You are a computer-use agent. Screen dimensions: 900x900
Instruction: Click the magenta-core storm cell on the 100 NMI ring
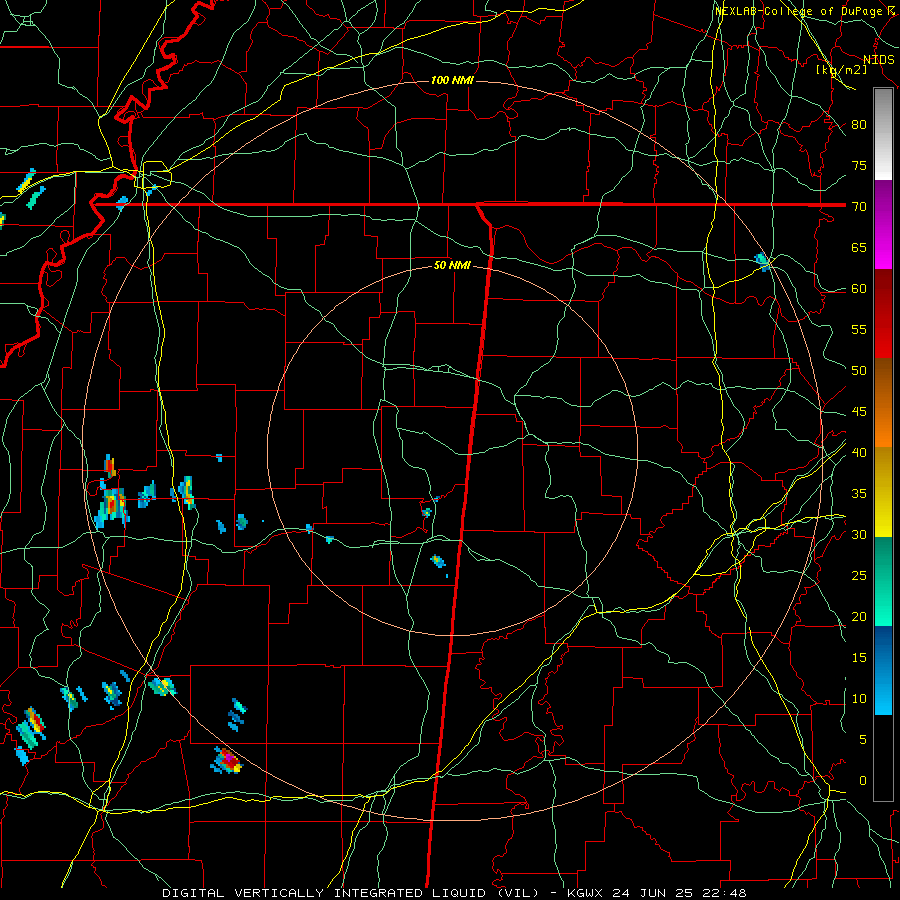227,761
